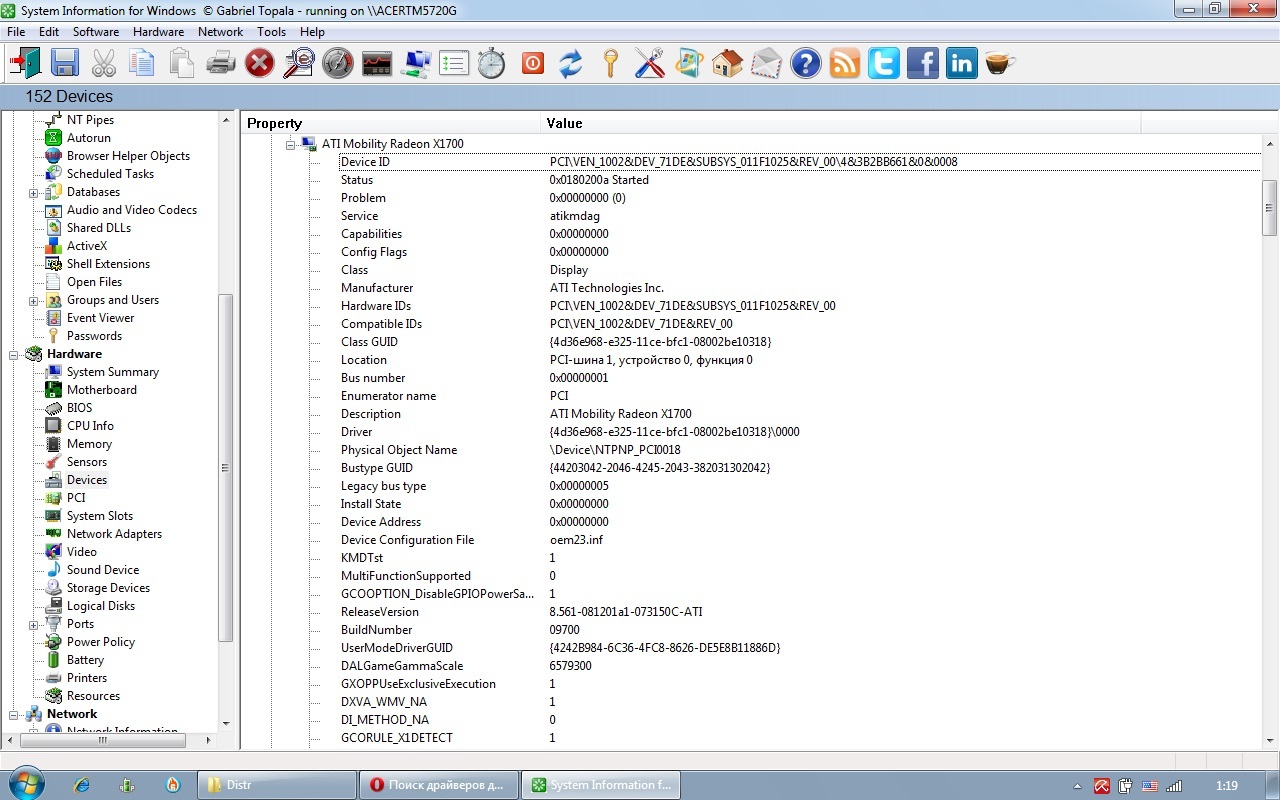Click tree pane scroll-down arrow

225,724
